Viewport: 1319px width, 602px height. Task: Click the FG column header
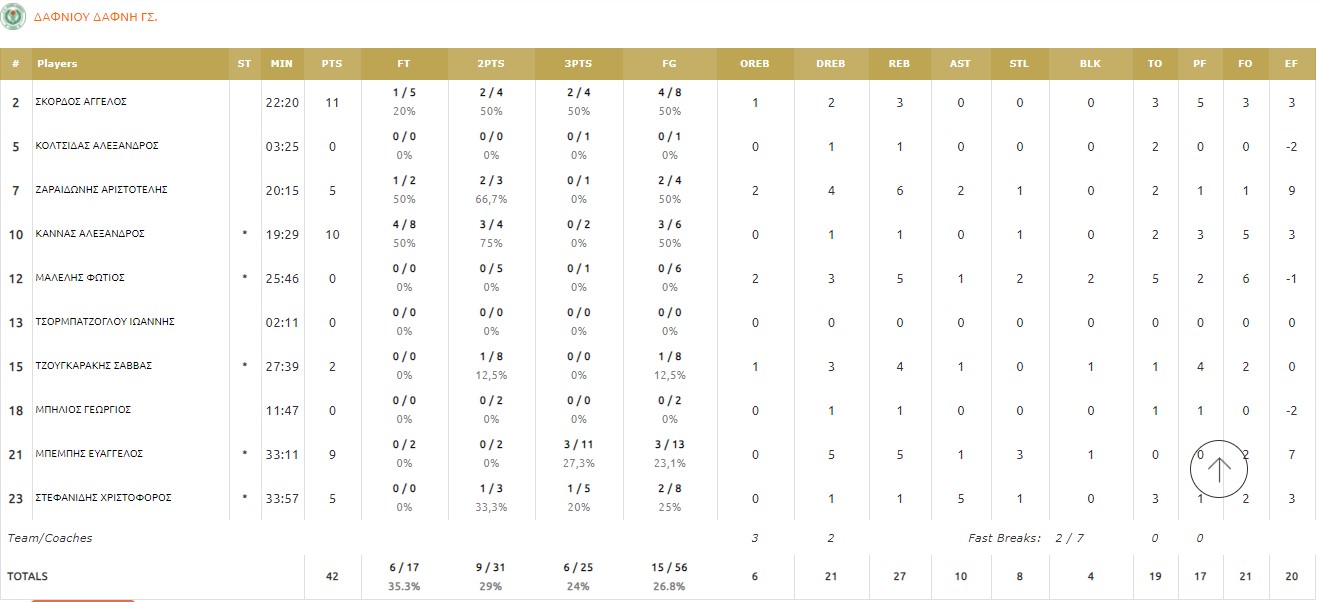click(669, 64)
